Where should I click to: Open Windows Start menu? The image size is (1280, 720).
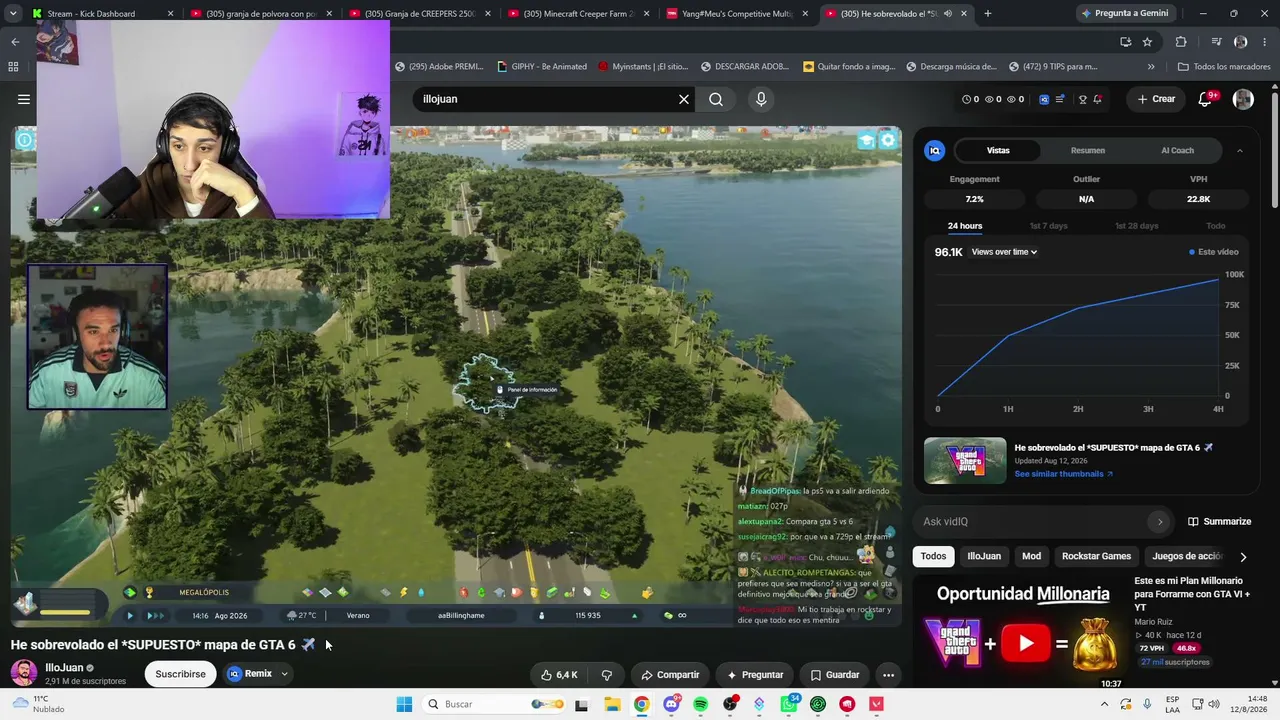(404, 704)
